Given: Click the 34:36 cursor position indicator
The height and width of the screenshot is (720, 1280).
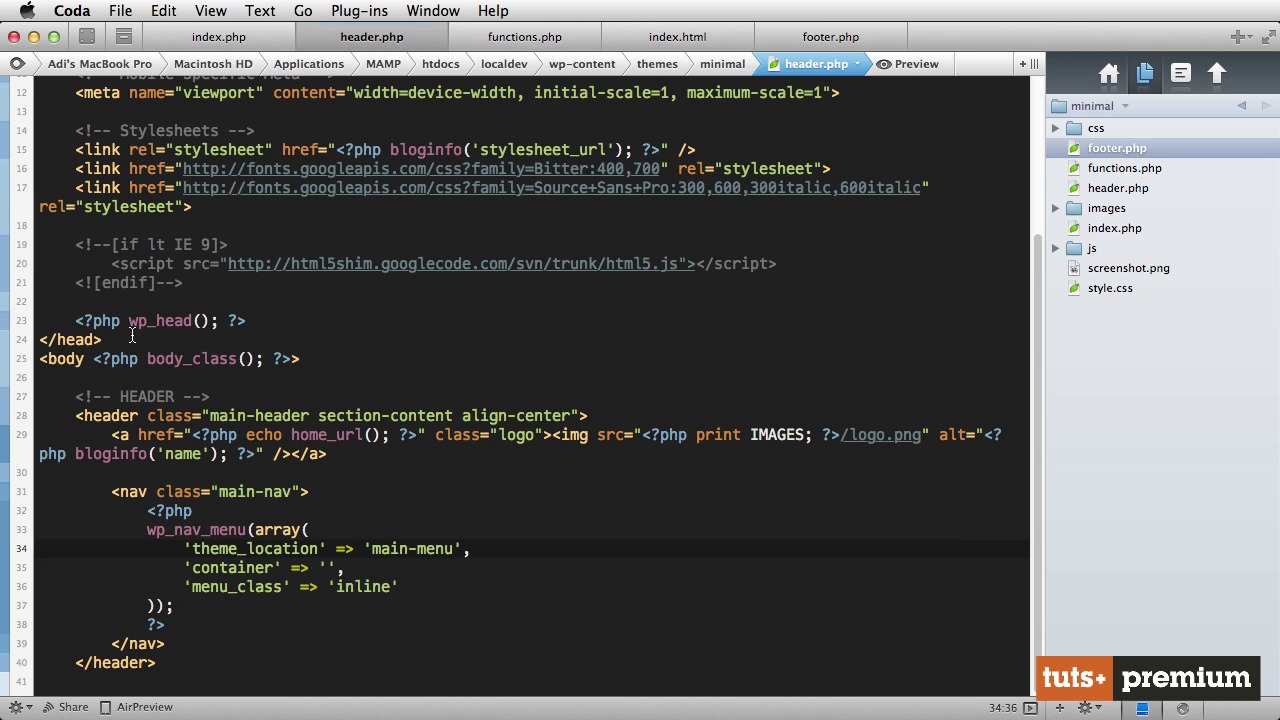Looking at the screenshot, I should pos(1003,708).
